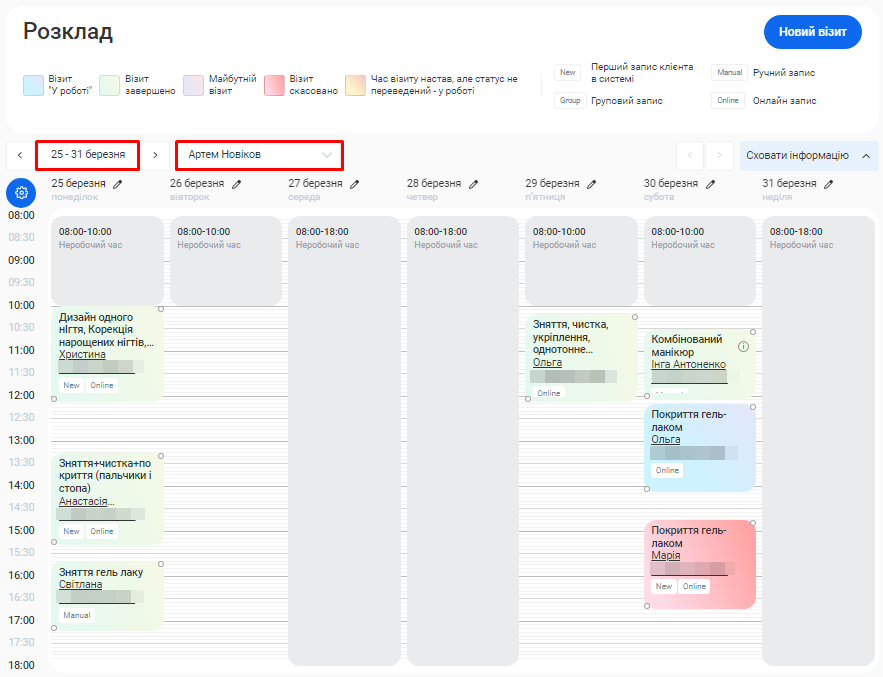Click pencil edit icon next to 25 березня
This screenshot has height=677, width=883.
[118, 184]
